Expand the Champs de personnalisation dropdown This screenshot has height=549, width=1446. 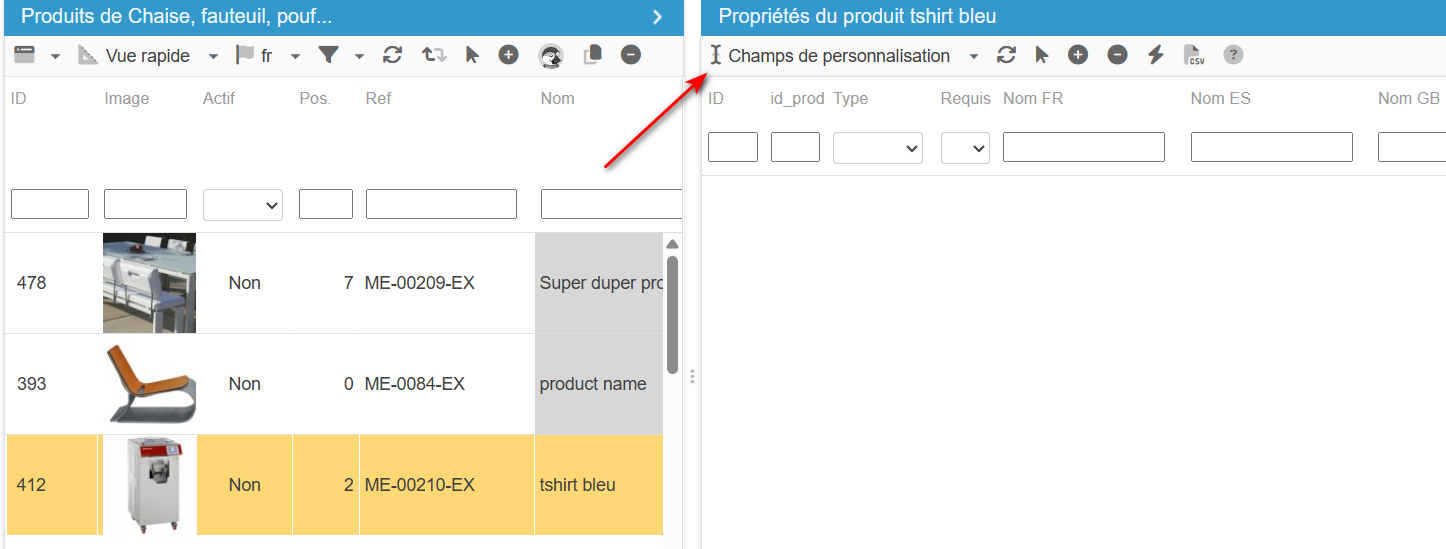click(x=974, y=57)
